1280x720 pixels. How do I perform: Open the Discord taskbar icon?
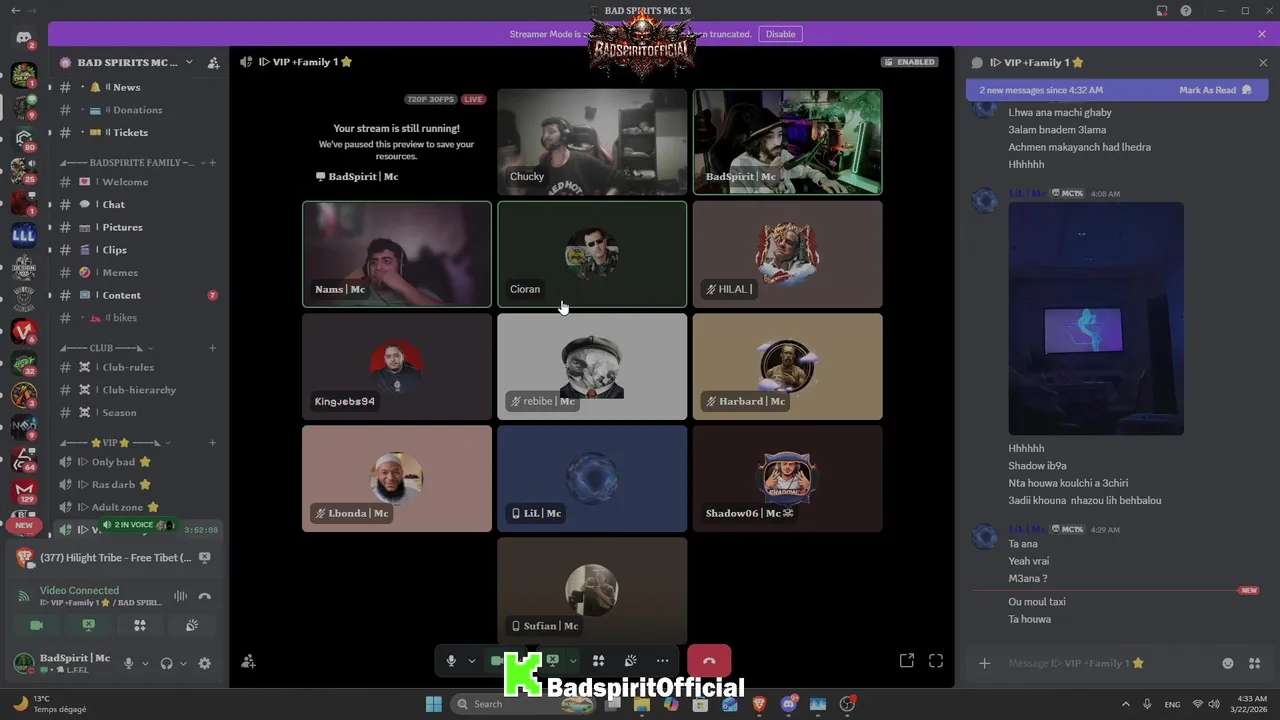coord(788,704)
